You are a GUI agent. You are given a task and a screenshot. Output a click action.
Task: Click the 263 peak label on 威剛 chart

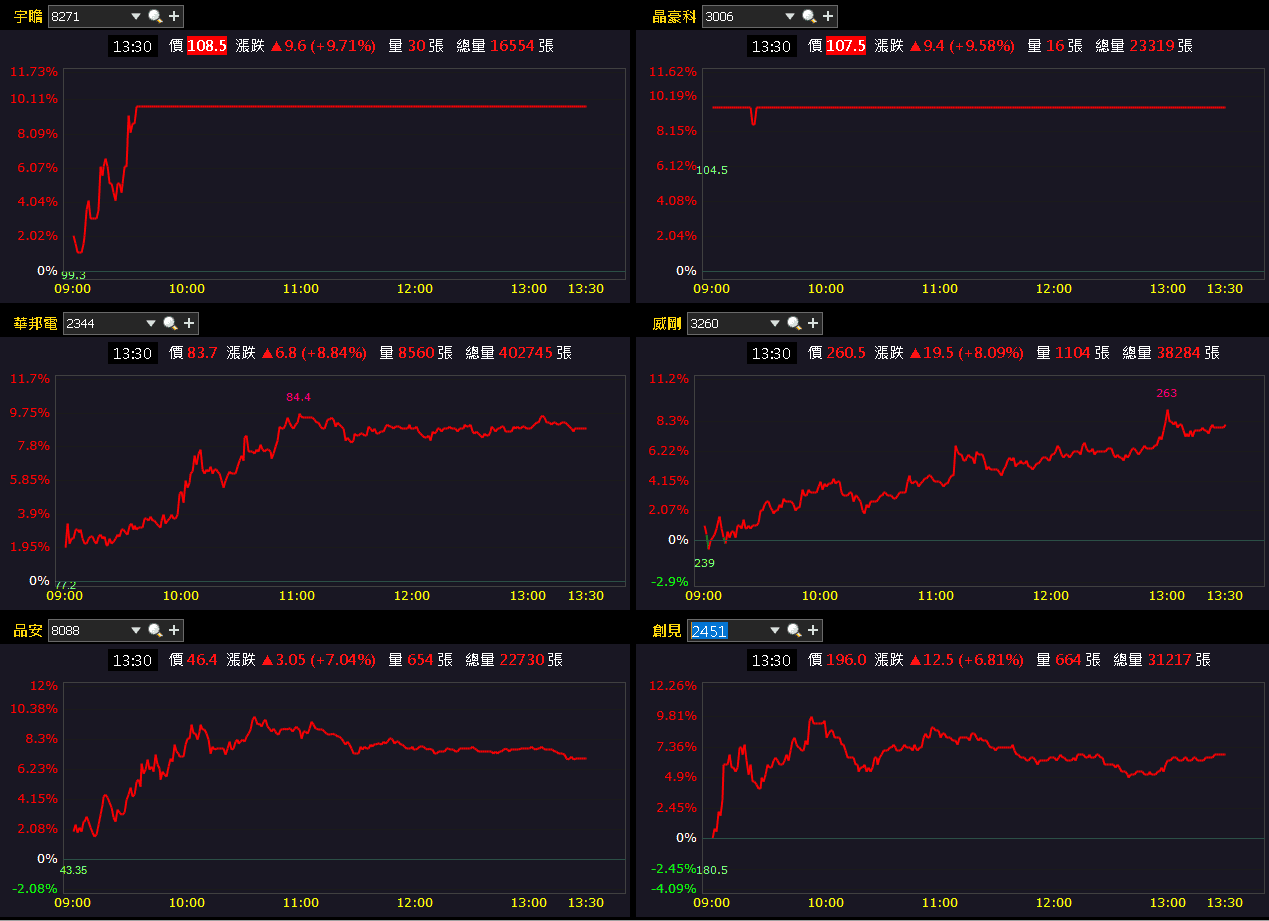1166,393
